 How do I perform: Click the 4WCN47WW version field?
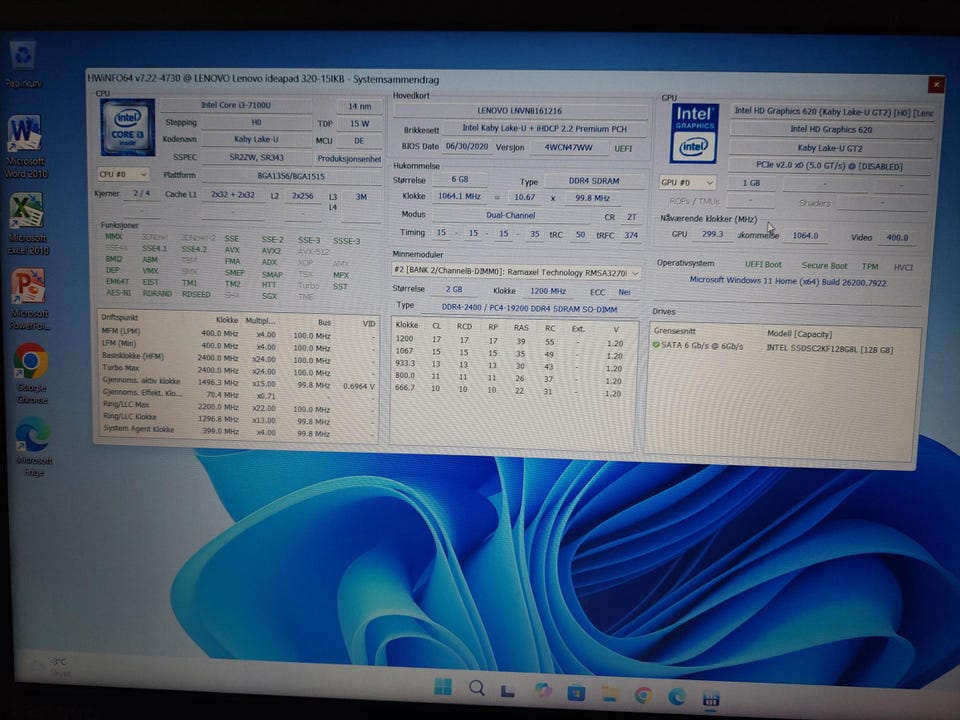(568, 148)
